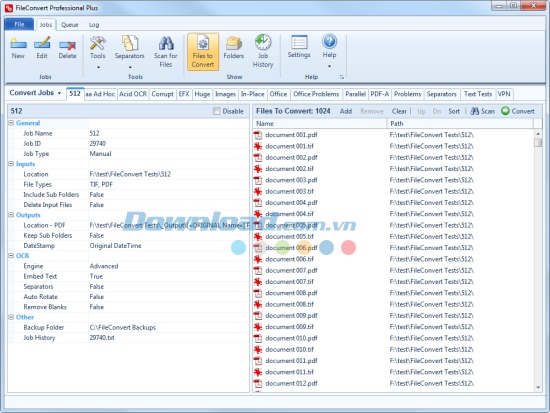Select the Corrupt job tab
The width and height of the screenshot is (550, 413).
[x=162, y=94]
